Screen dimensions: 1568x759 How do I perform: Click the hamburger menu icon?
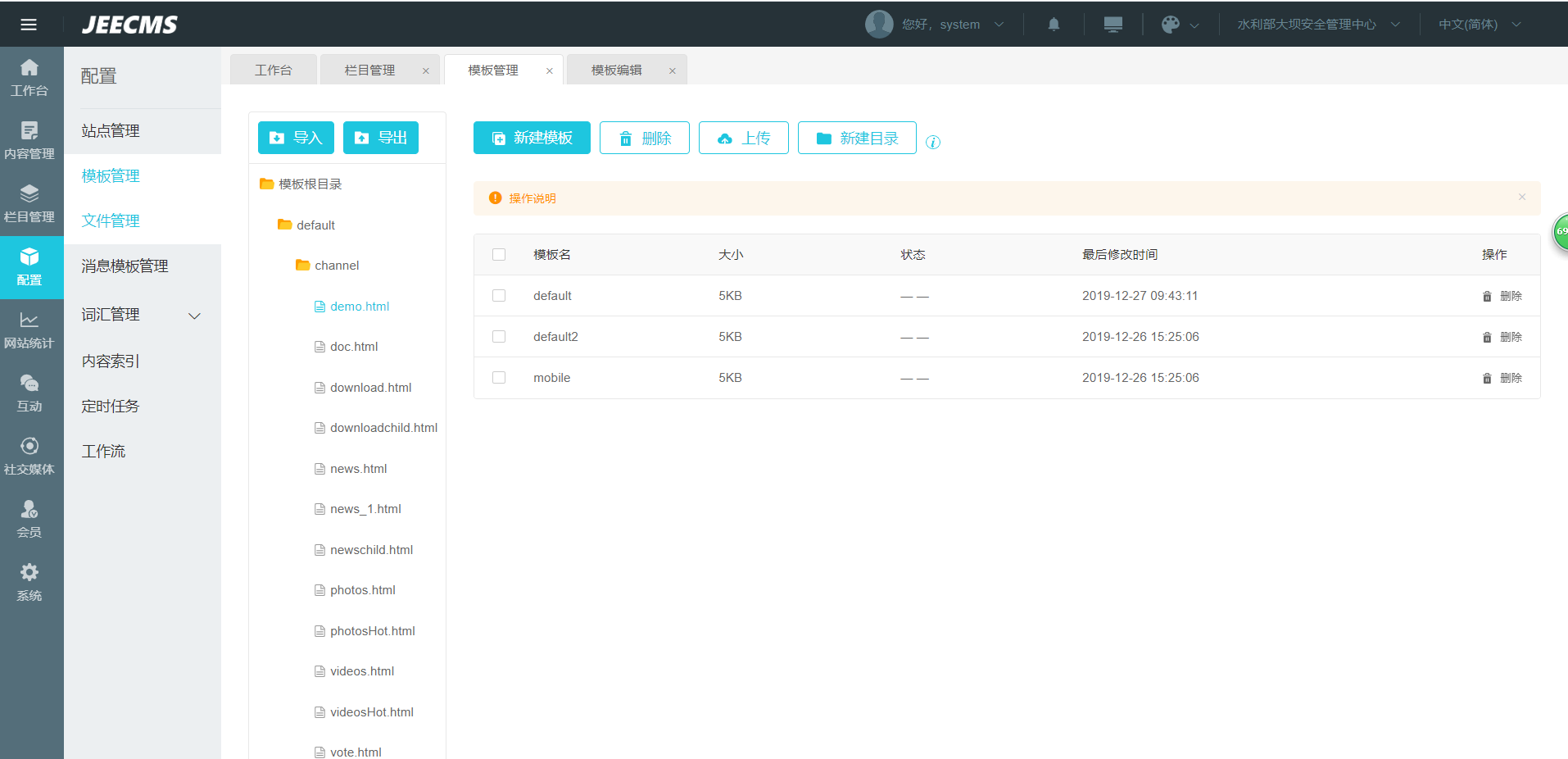(29, 25)
